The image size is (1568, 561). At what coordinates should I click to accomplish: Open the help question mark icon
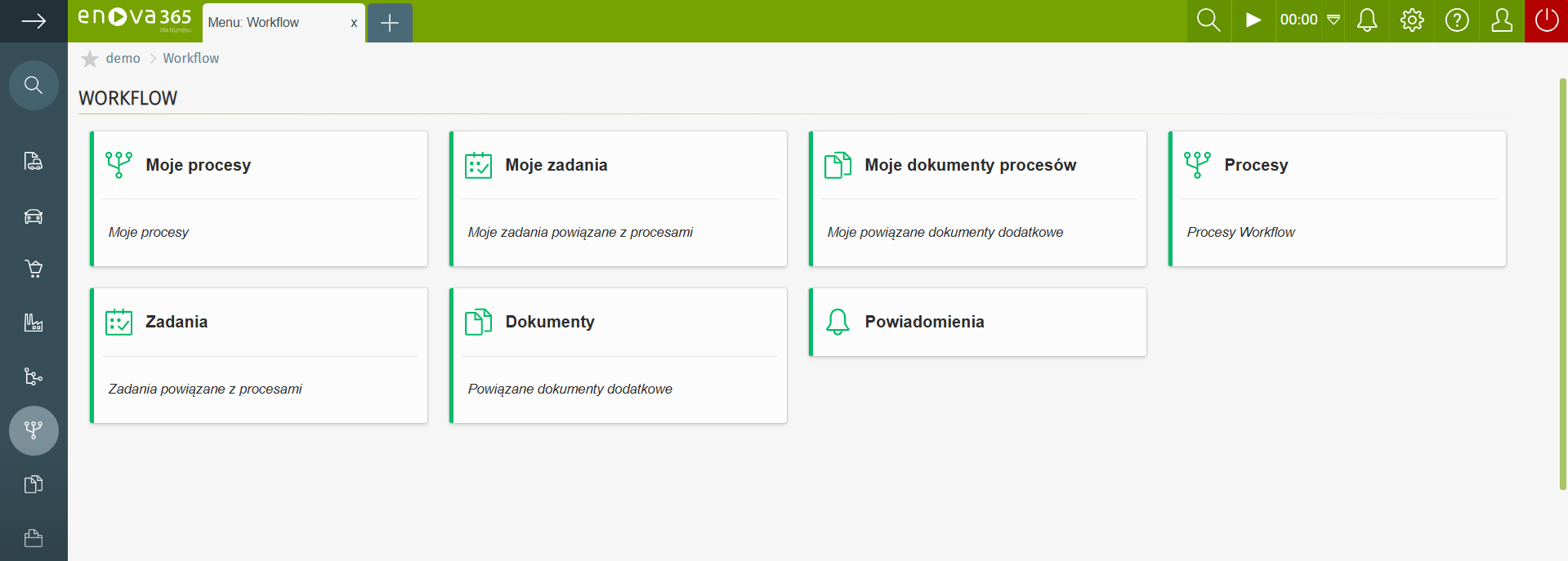point(1457,20)
